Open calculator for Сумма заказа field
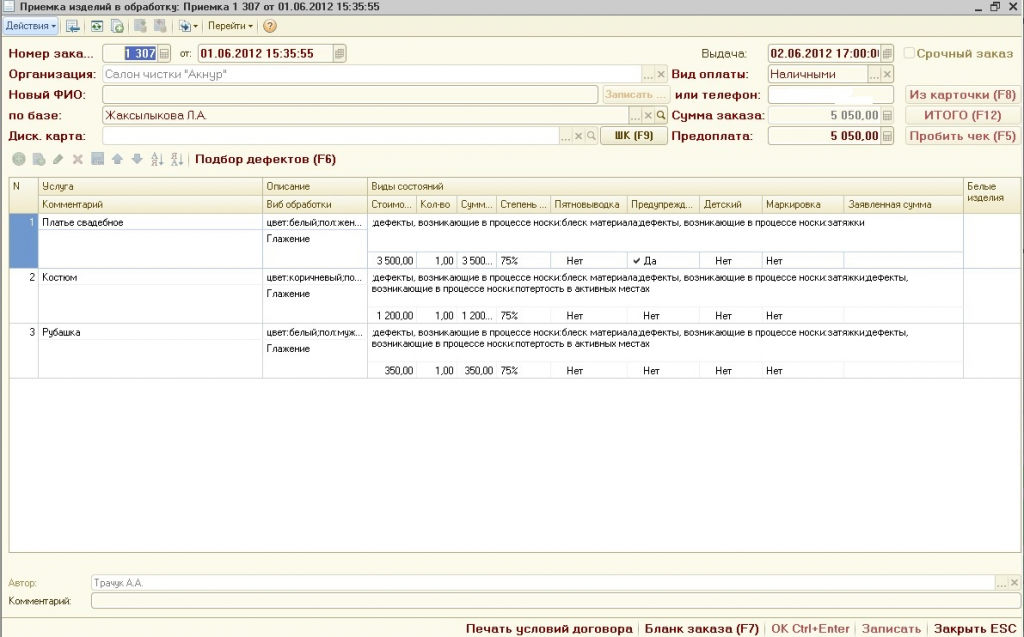1024x637 pixels. pos(887,116)
